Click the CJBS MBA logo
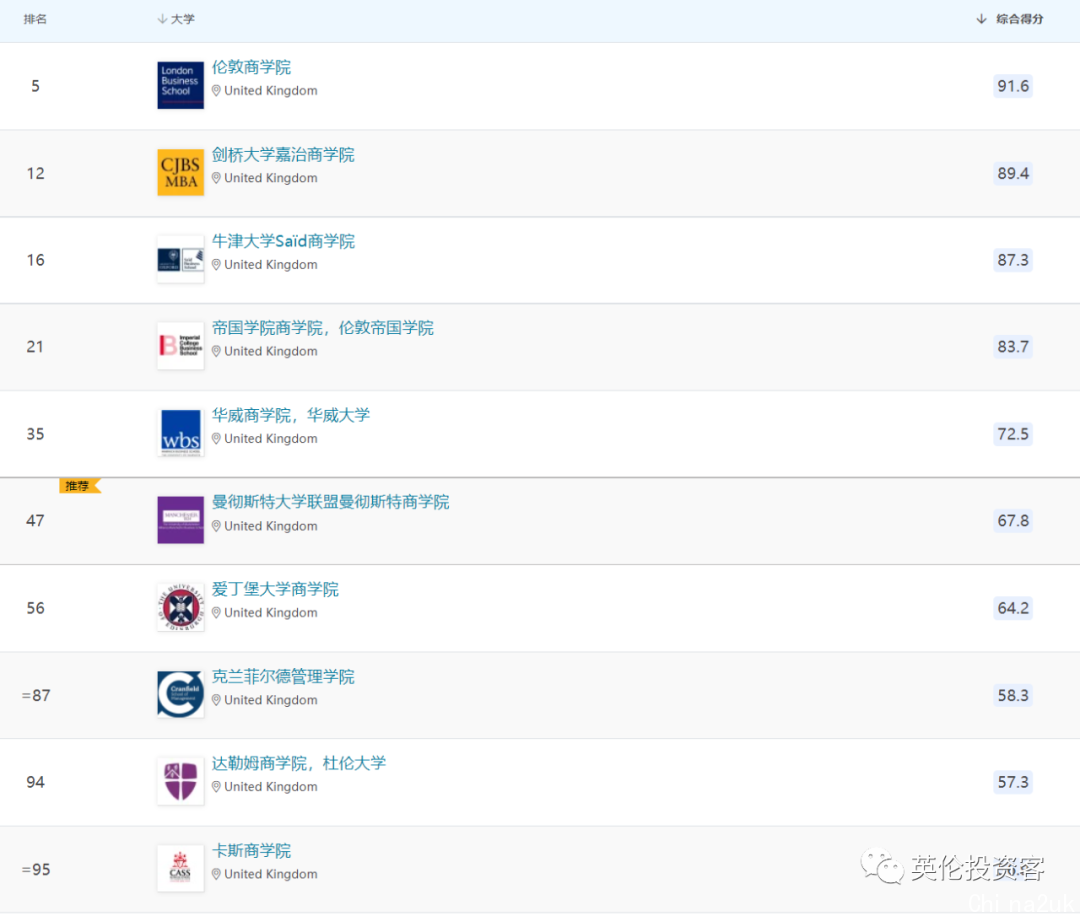The height and width of the screenshot is (916, 1080). [x=180, y=172]
